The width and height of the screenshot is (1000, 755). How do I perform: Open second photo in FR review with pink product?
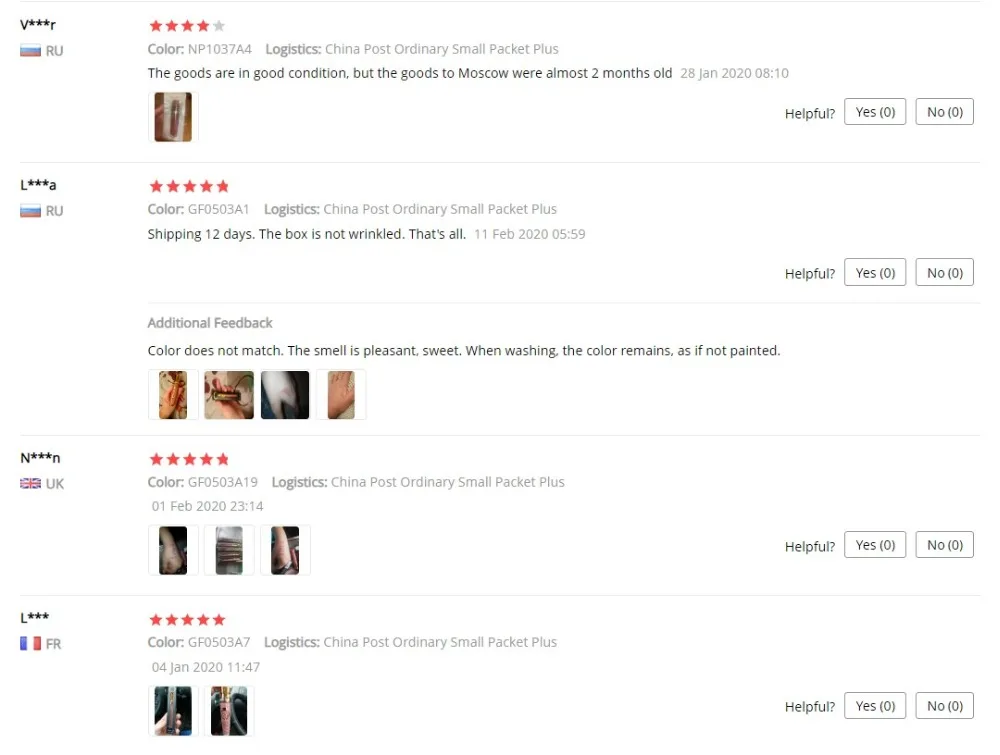(229, 711)
